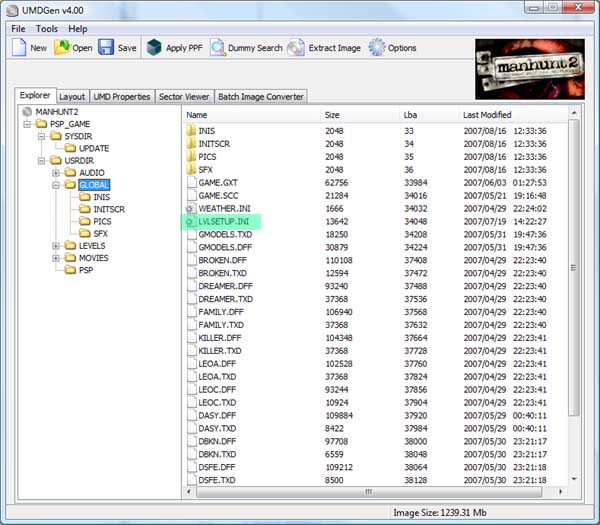Click the Open folder icon

tap(62, 47)
